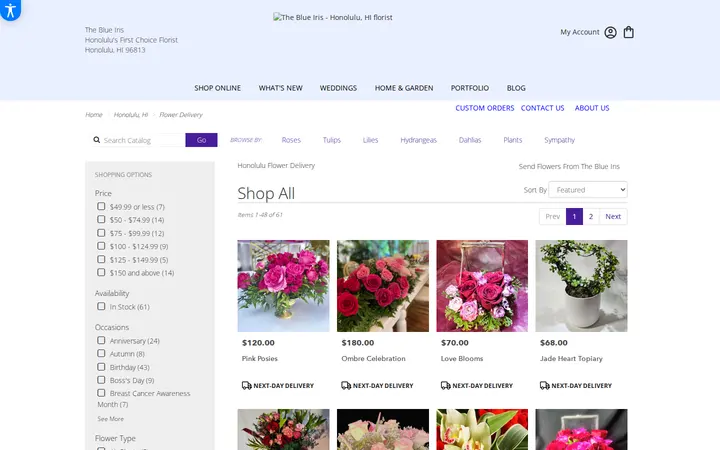Click the $180.00 price text
The image size is (720, 450).
pos(358,343)
